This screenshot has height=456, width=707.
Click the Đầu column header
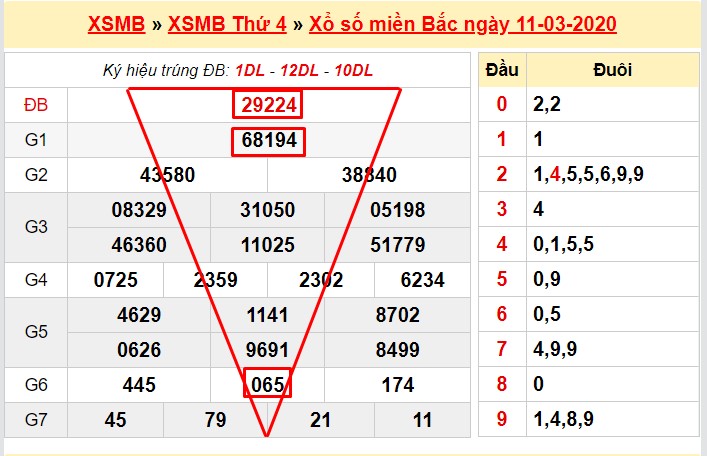point(502,70)
